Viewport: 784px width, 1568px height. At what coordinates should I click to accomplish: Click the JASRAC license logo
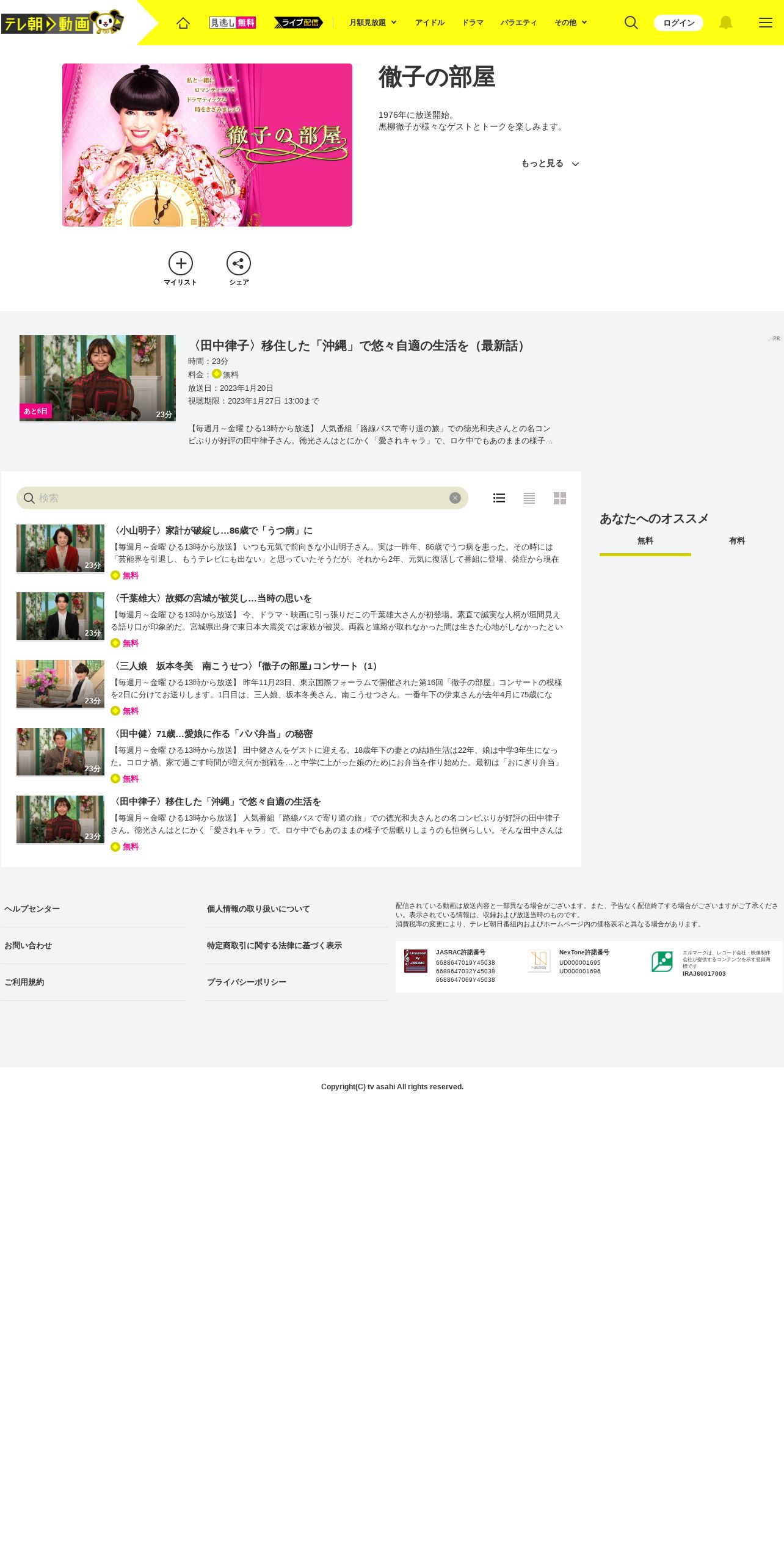tap(416, 961)
